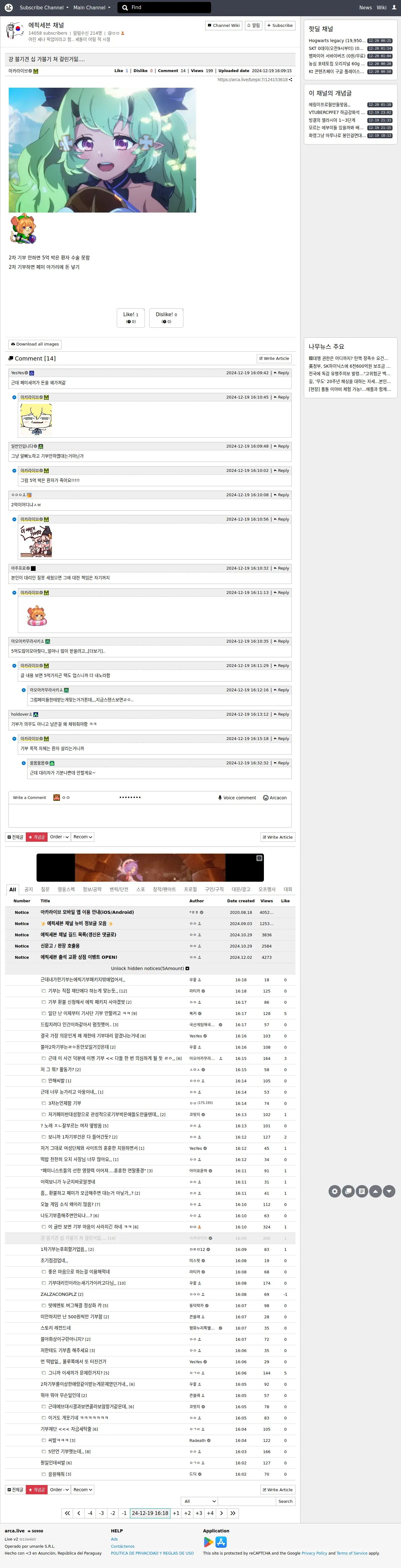Open the Recom dropdown at the list bottom

click(83, 1489)
